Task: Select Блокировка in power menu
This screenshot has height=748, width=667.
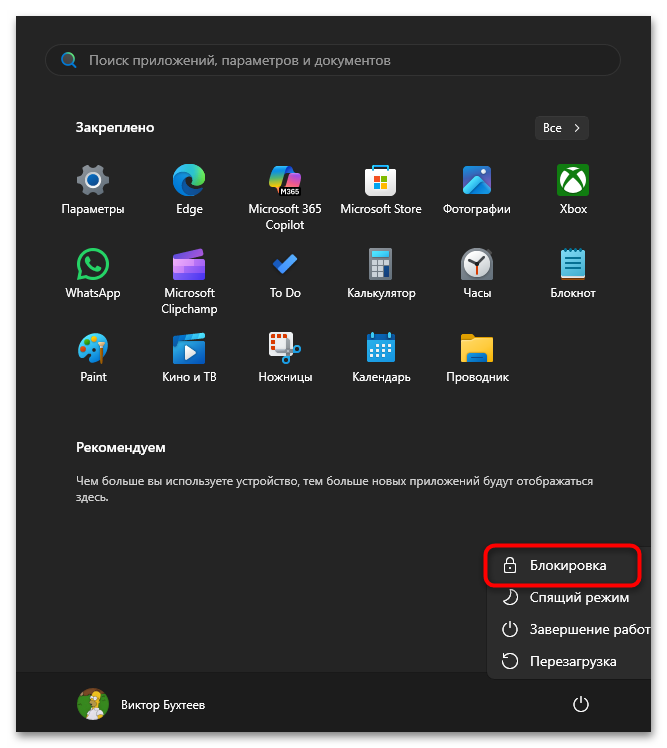Action: pyautogui.click(x=563, y=566)
